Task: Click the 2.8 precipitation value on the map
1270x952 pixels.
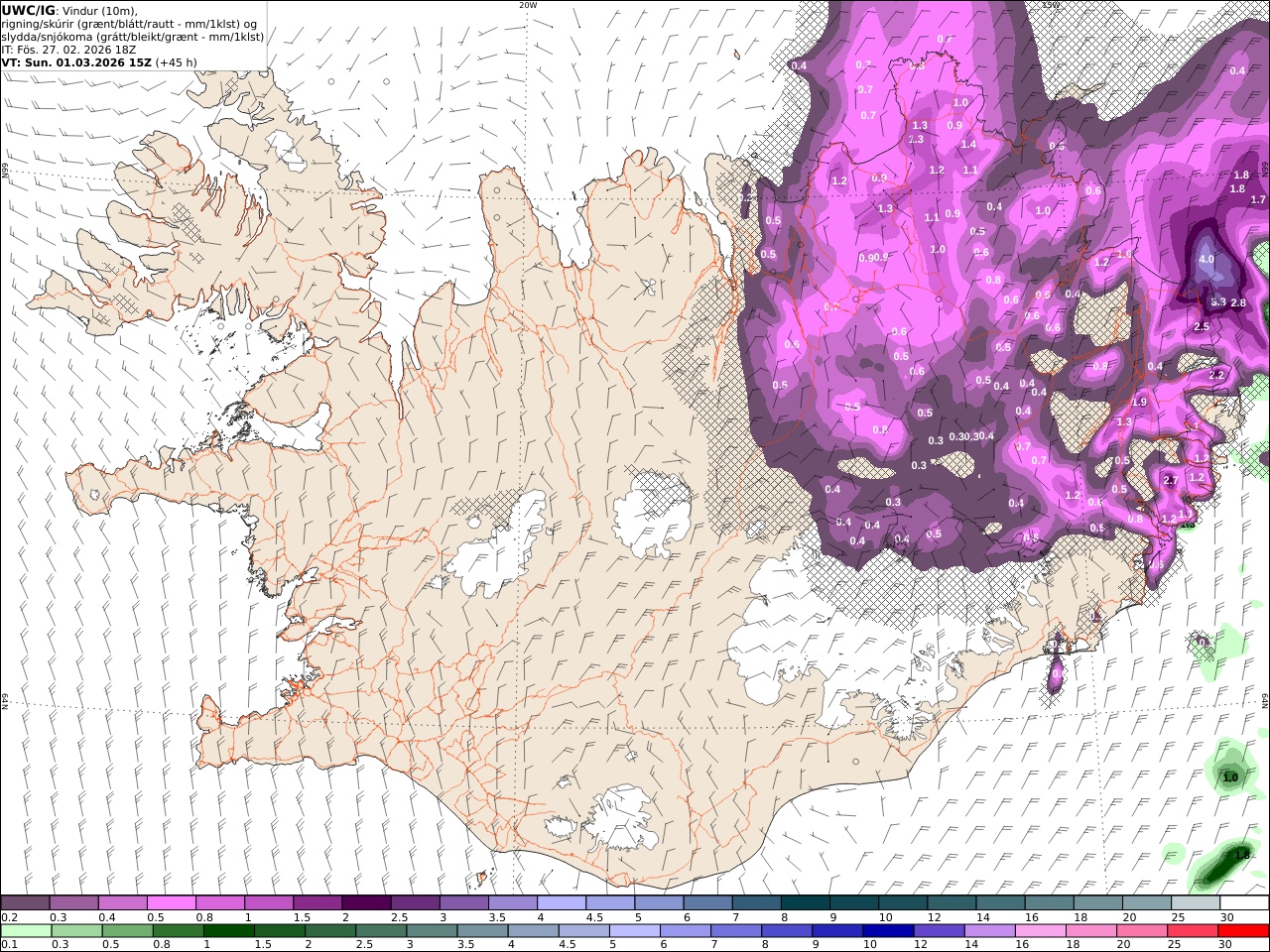Action: (1238, 302)
